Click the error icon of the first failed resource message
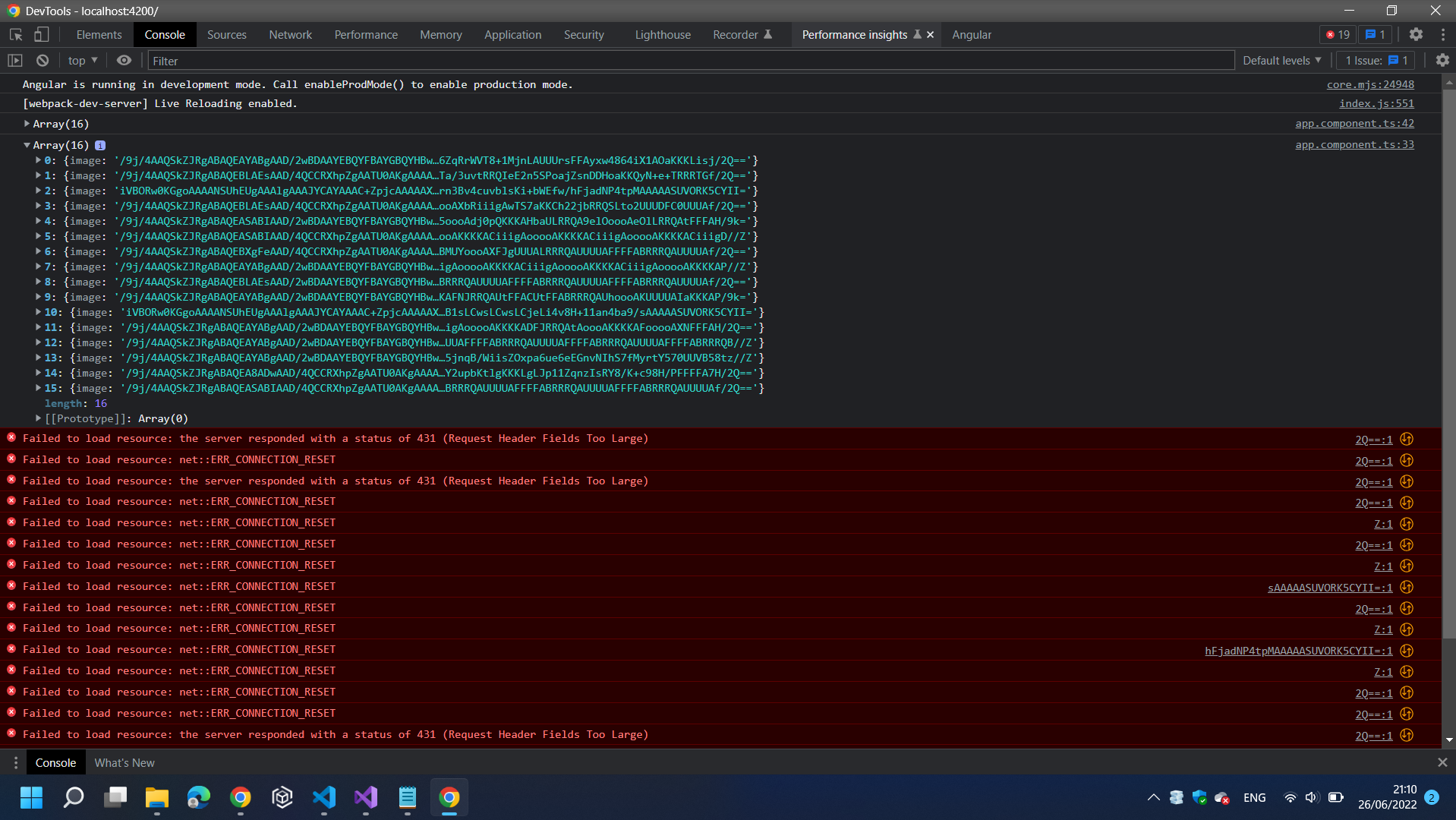The image size is (1456, 820). point(11,437)
